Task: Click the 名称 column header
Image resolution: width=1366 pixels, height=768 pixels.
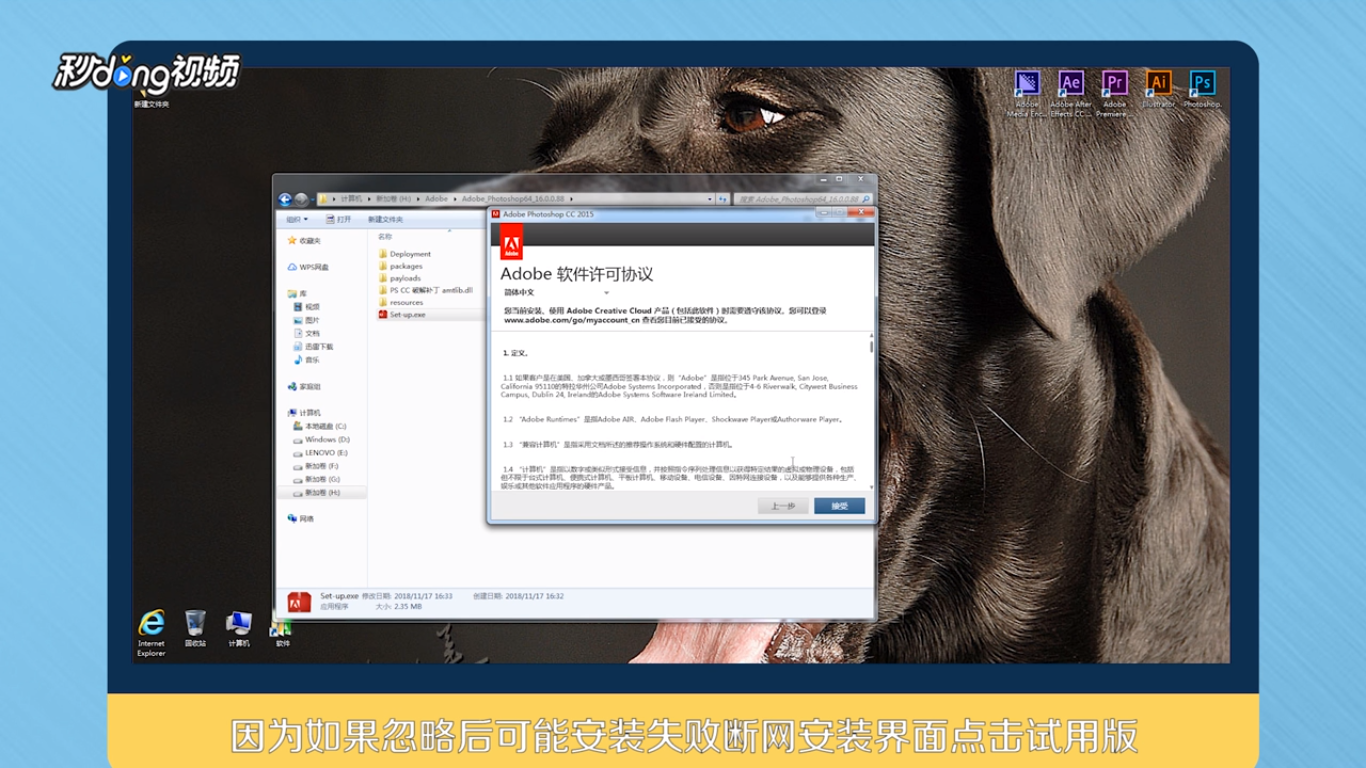Action: tap(385, 237)
